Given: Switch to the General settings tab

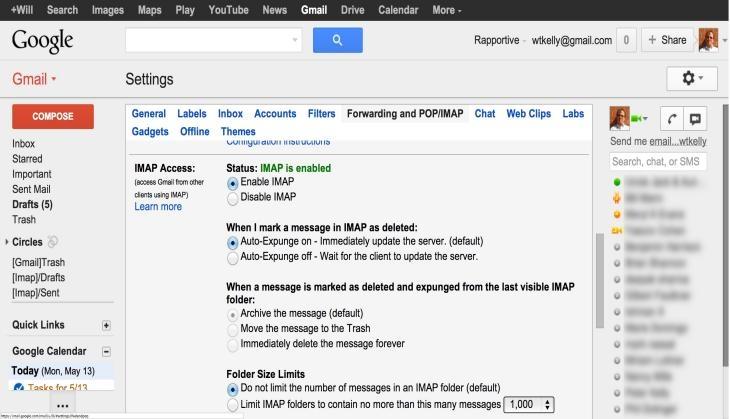Looking at the screenshot, I should coord(149,114).
